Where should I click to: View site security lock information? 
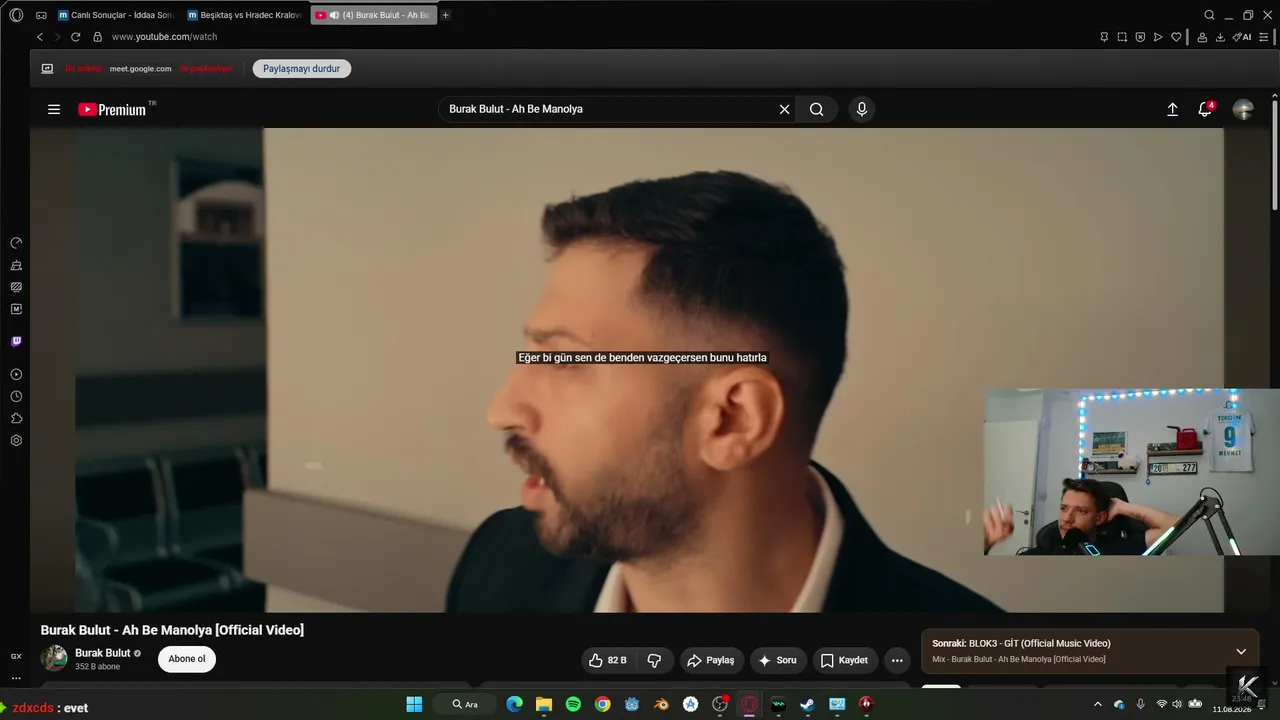click(x=97, y=37)
